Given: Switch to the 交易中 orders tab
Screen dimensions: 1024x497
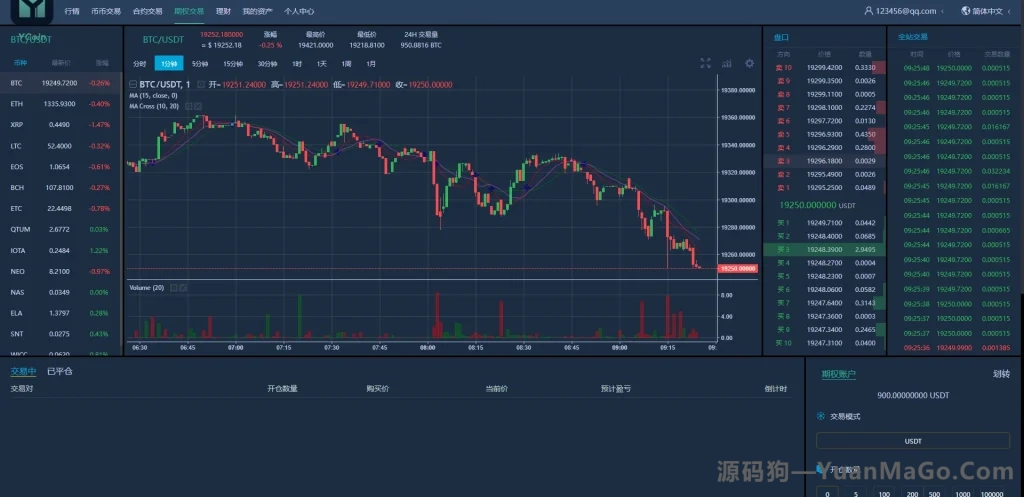Looking at the screenshot, I should click(23, 372).
